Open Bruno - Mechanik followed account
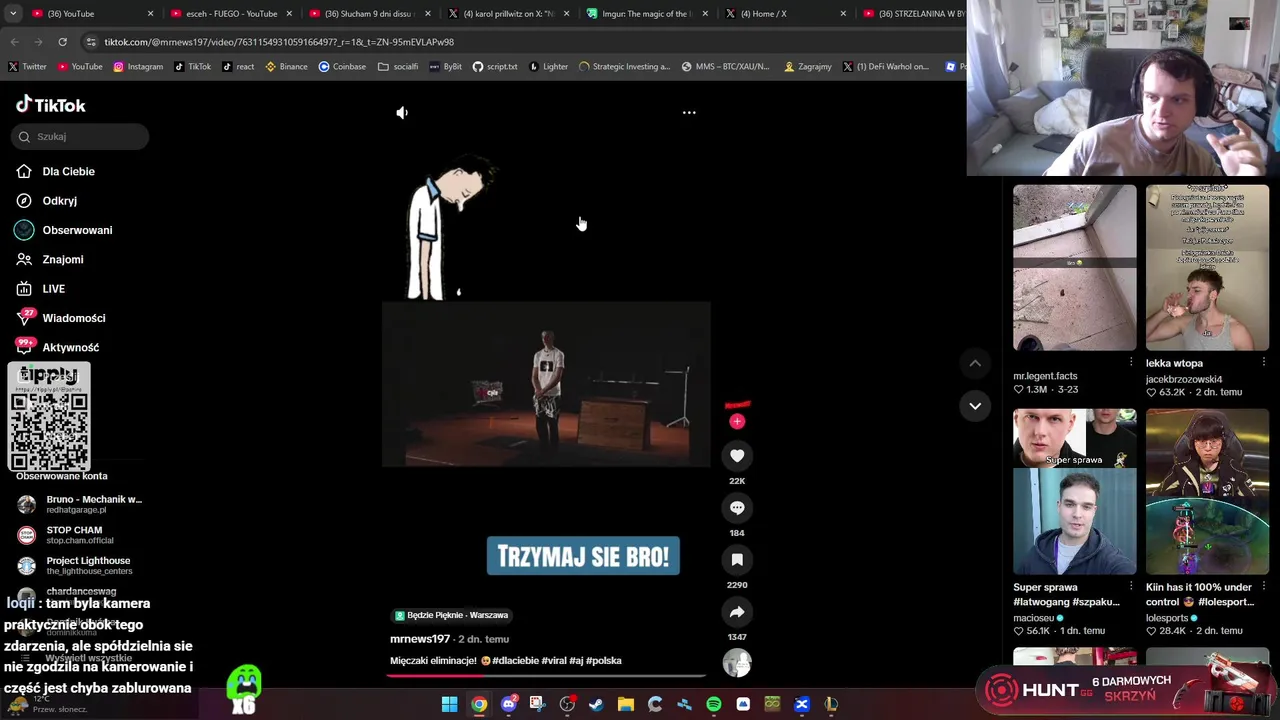1280x720 pixels. pyautogui.click(x=80, y=504)
